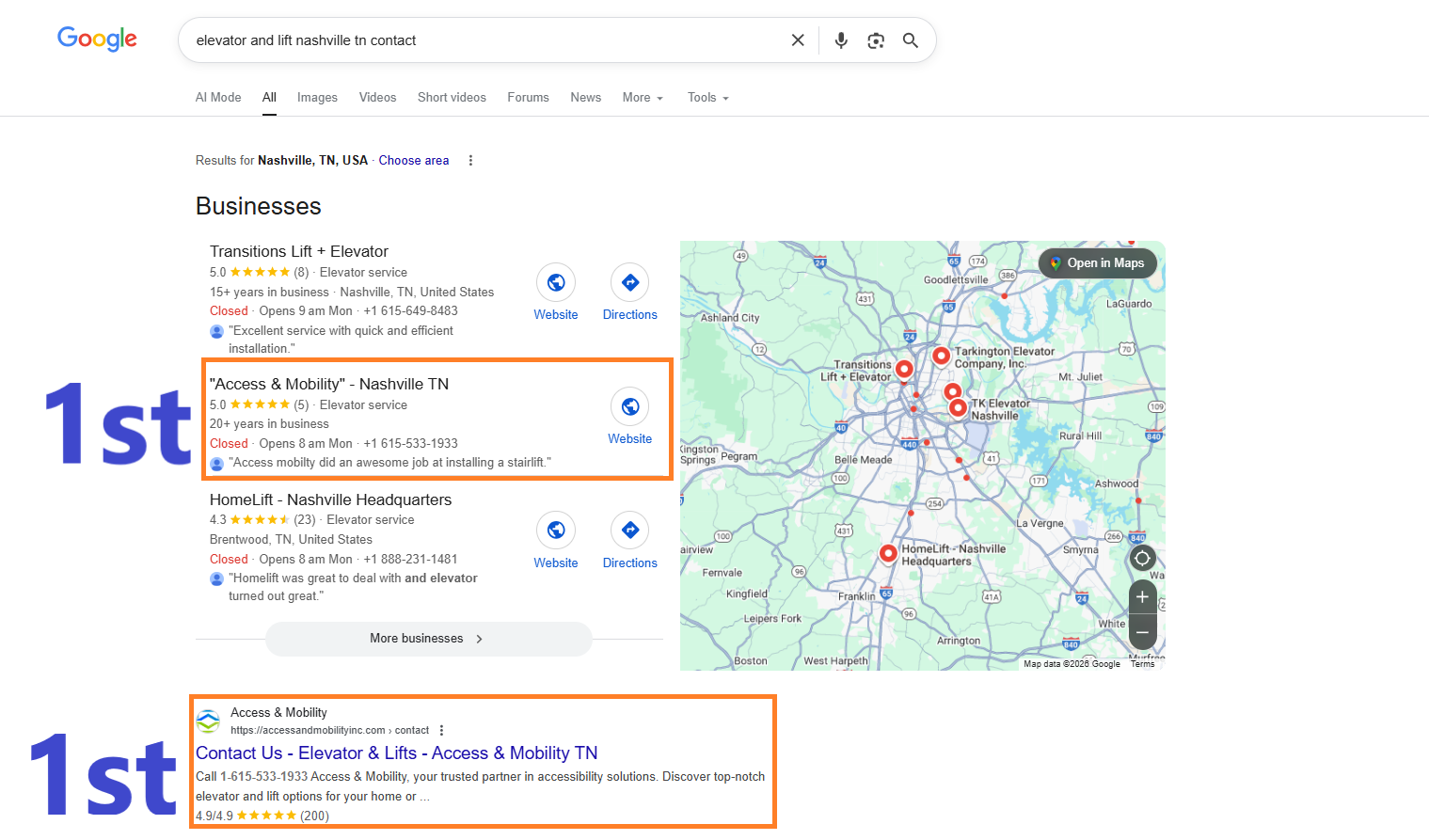Open the options dots beside Choose area
This screenshot has height=840, width=1429.
point(470,161)
